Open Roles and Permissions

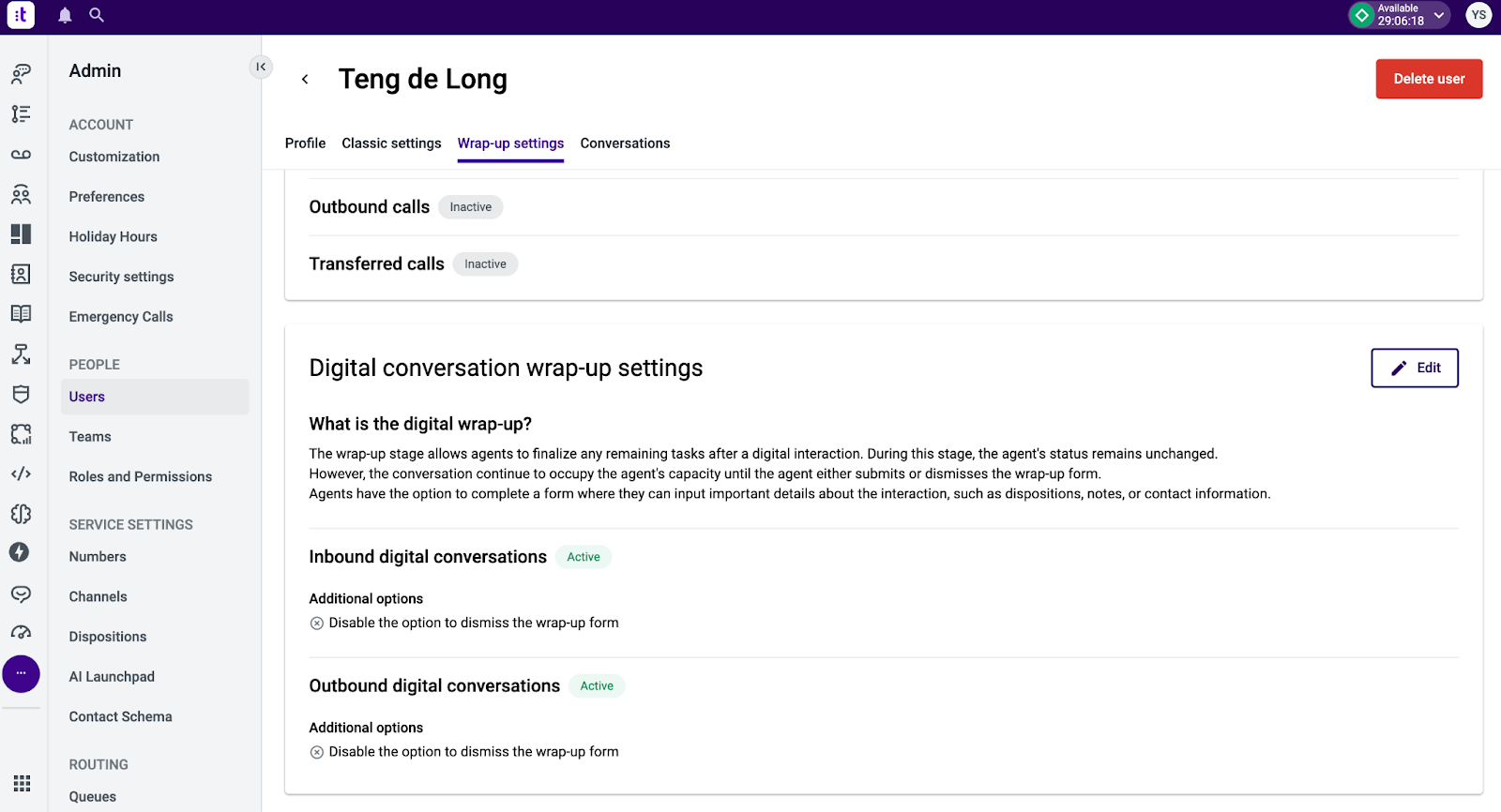click(141, 476)
